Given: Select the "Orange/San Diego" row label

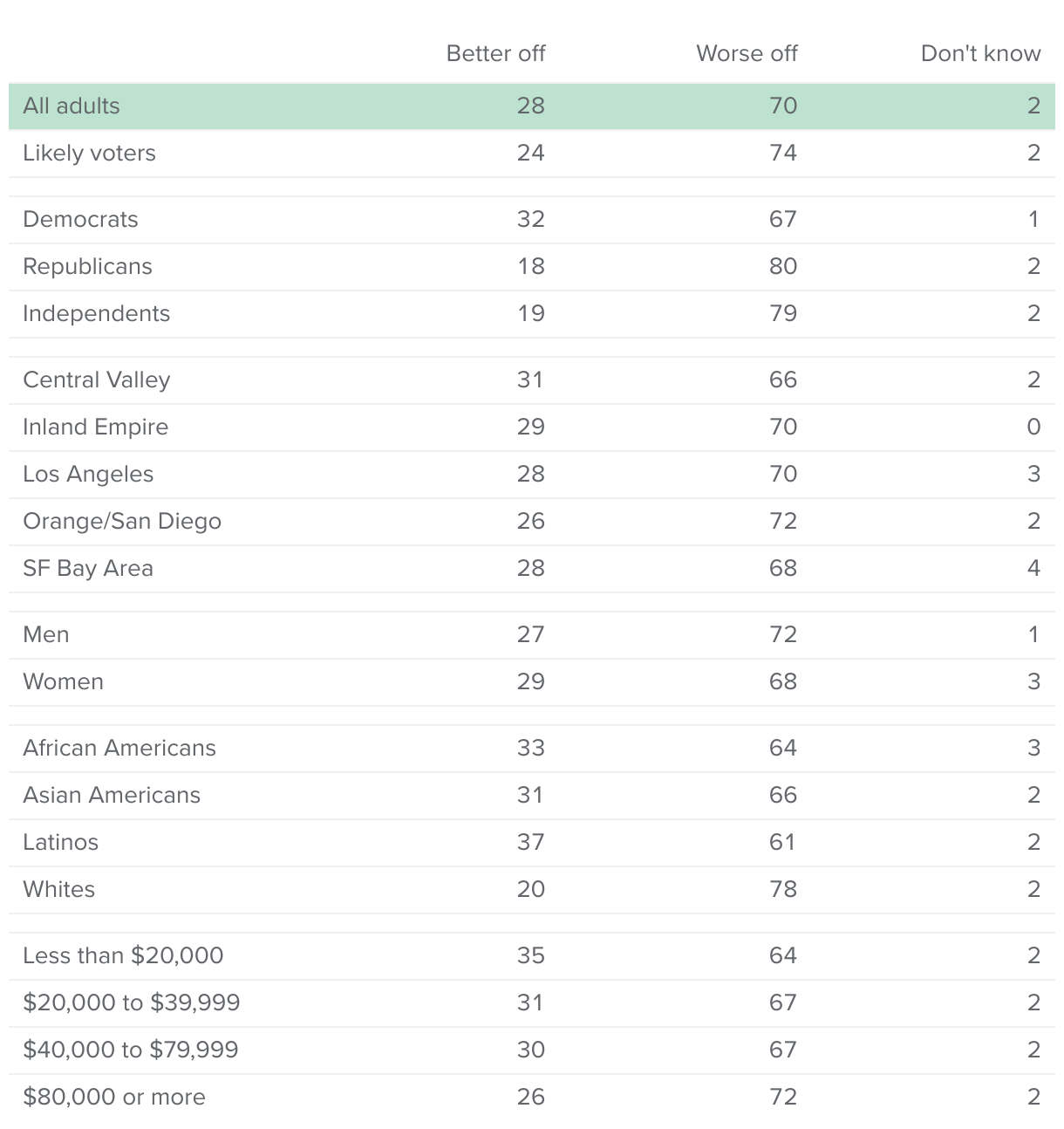Looking at the screenshot, I should point(122,521).
